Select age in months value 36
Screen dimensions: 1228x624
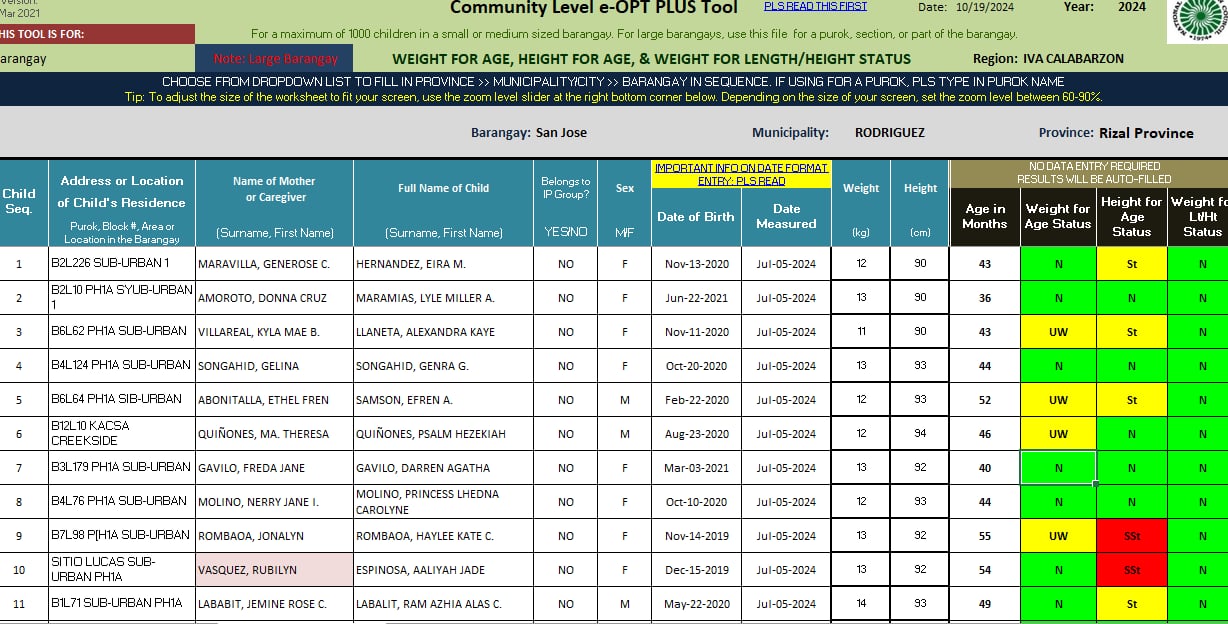click(985, 298)
